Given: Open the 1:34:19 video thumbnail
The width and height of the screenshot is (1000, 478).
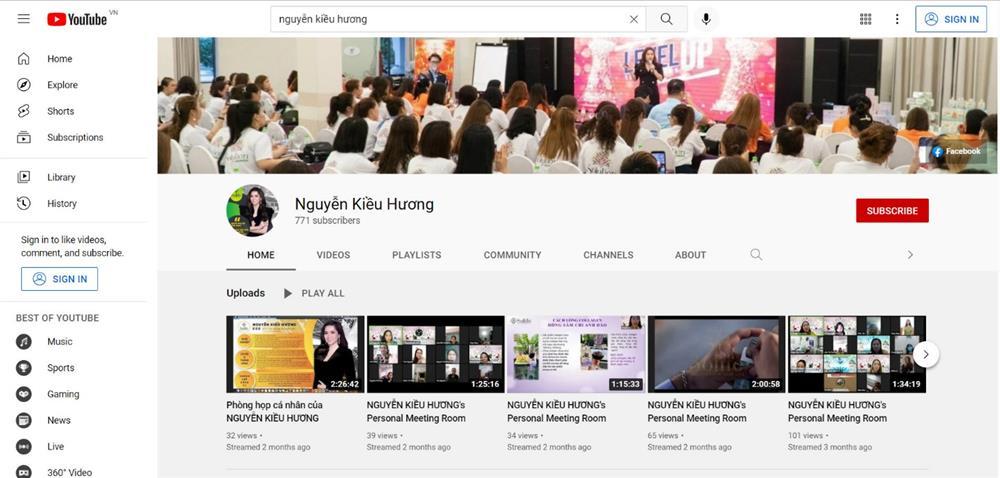Looking at the screenshot, I should [x=857, y=354].
